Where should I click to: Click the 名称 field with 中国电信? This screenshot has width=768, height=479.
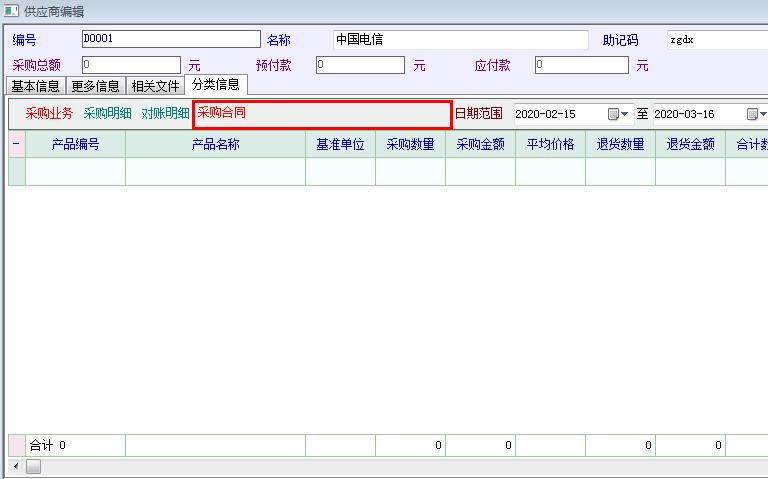click(x=460, y=40)
